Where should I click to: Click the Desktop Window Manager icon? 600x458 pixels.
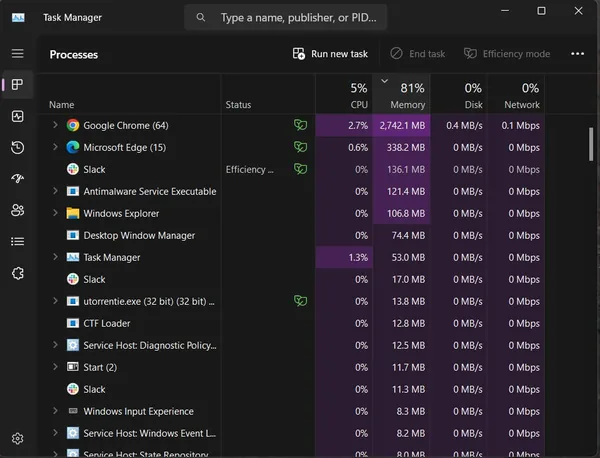[x=73, y=235]
